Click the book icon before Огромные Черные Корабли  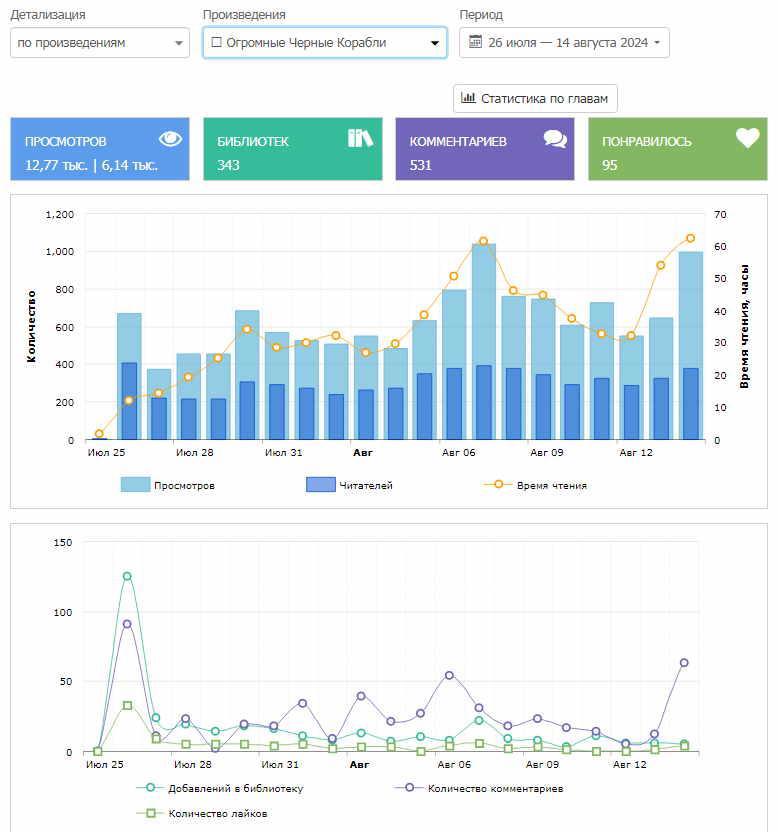point(216,43)
